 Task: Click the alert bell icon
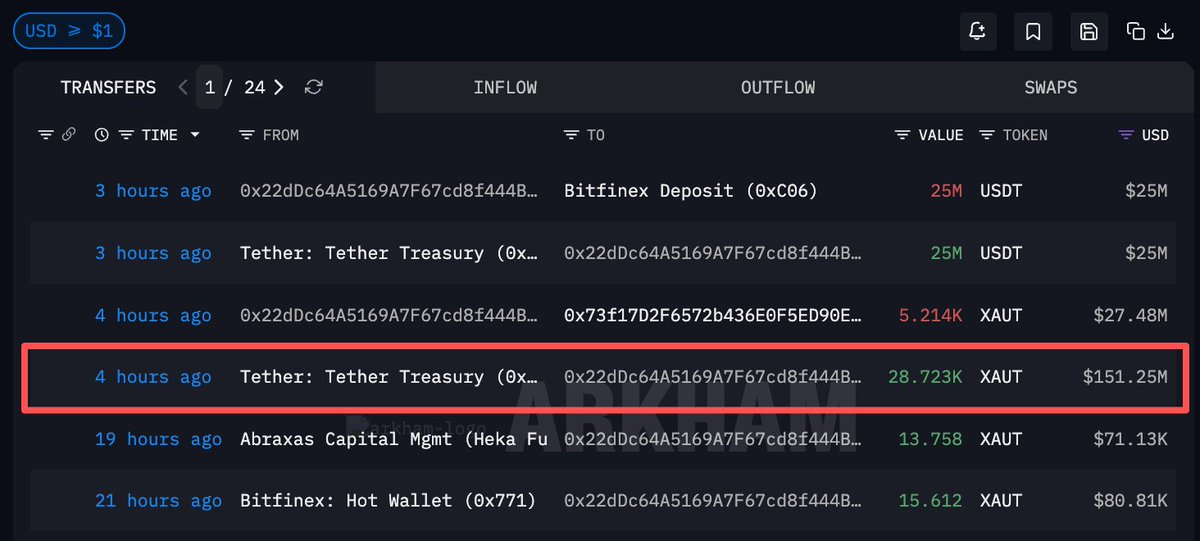[977, 31]
